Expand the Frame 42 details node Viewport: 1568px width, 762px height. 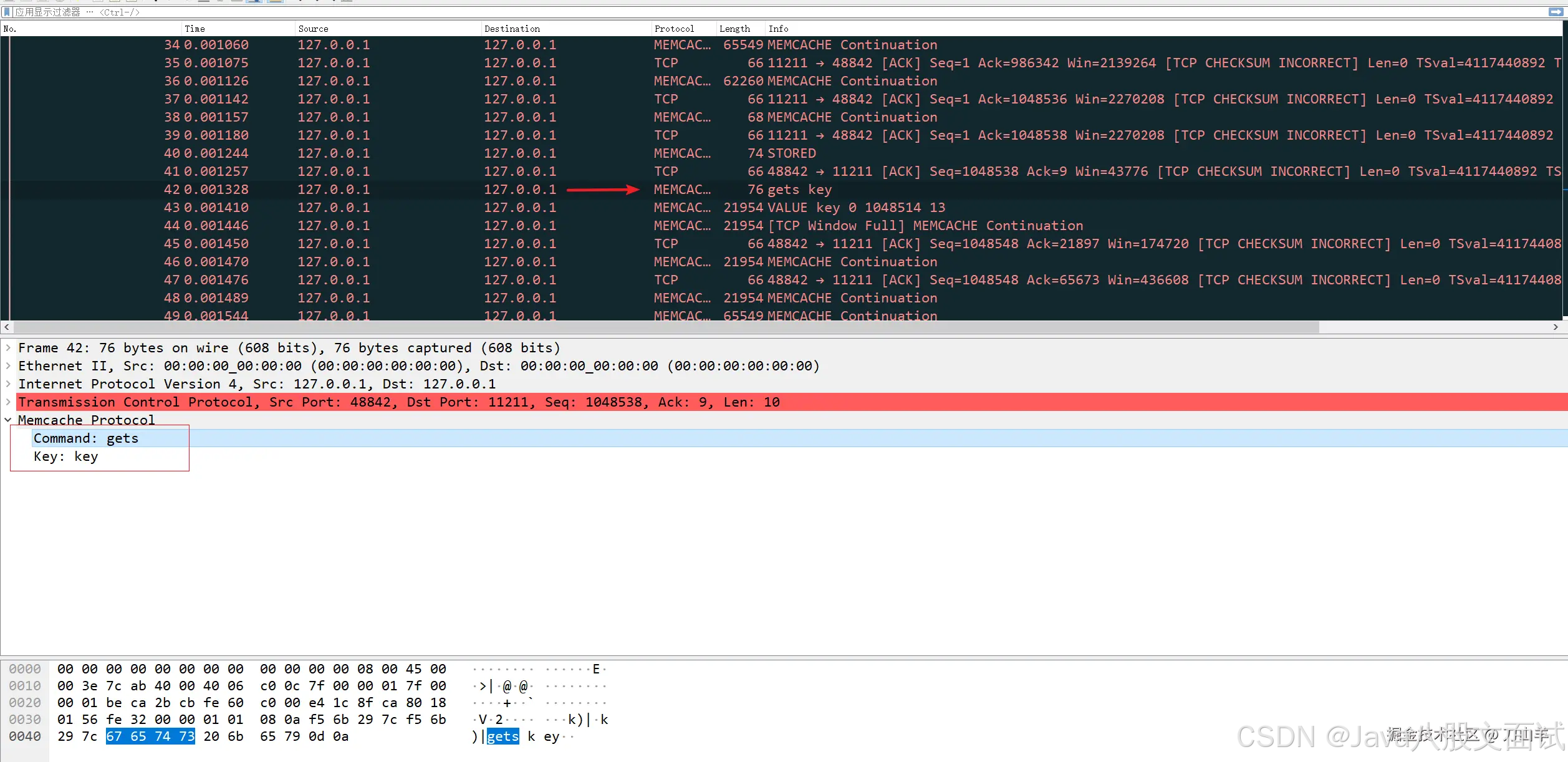(8, 347)
